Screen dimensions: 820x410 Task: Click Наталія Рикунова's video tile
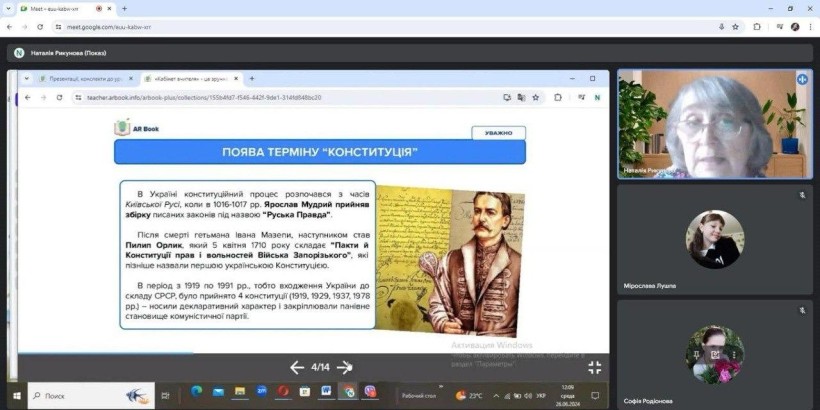click(x=715, y=124)
